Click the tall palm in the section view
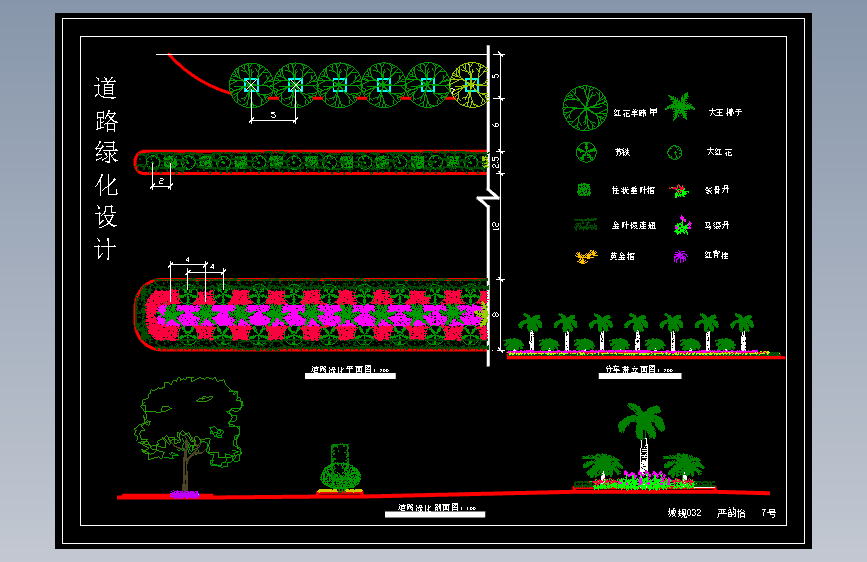 coord(642,438)
